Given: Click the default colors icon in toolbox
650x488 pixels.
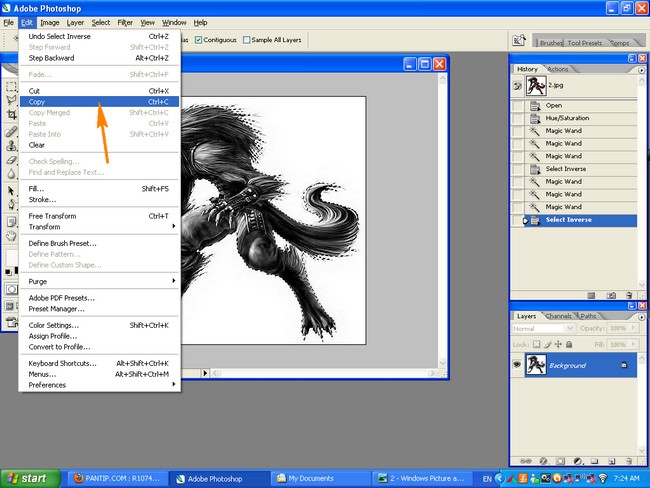Looking at the screenshot, I should [8, 272].
